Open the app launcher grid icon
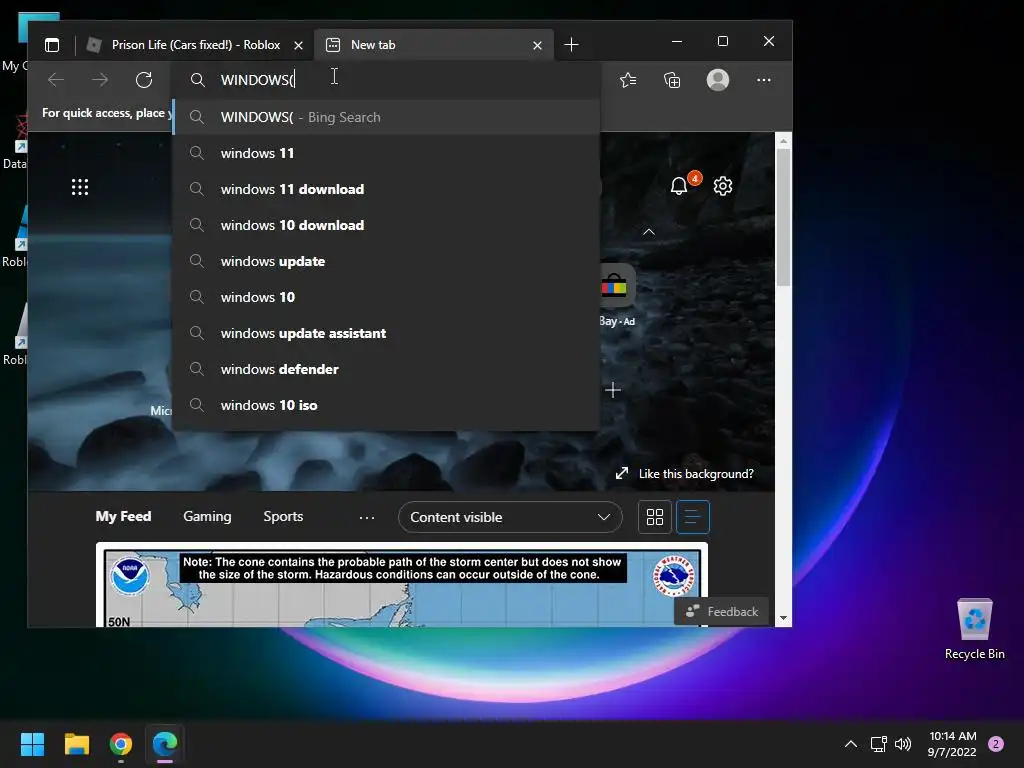The image size is (1024, 768). 80,187
